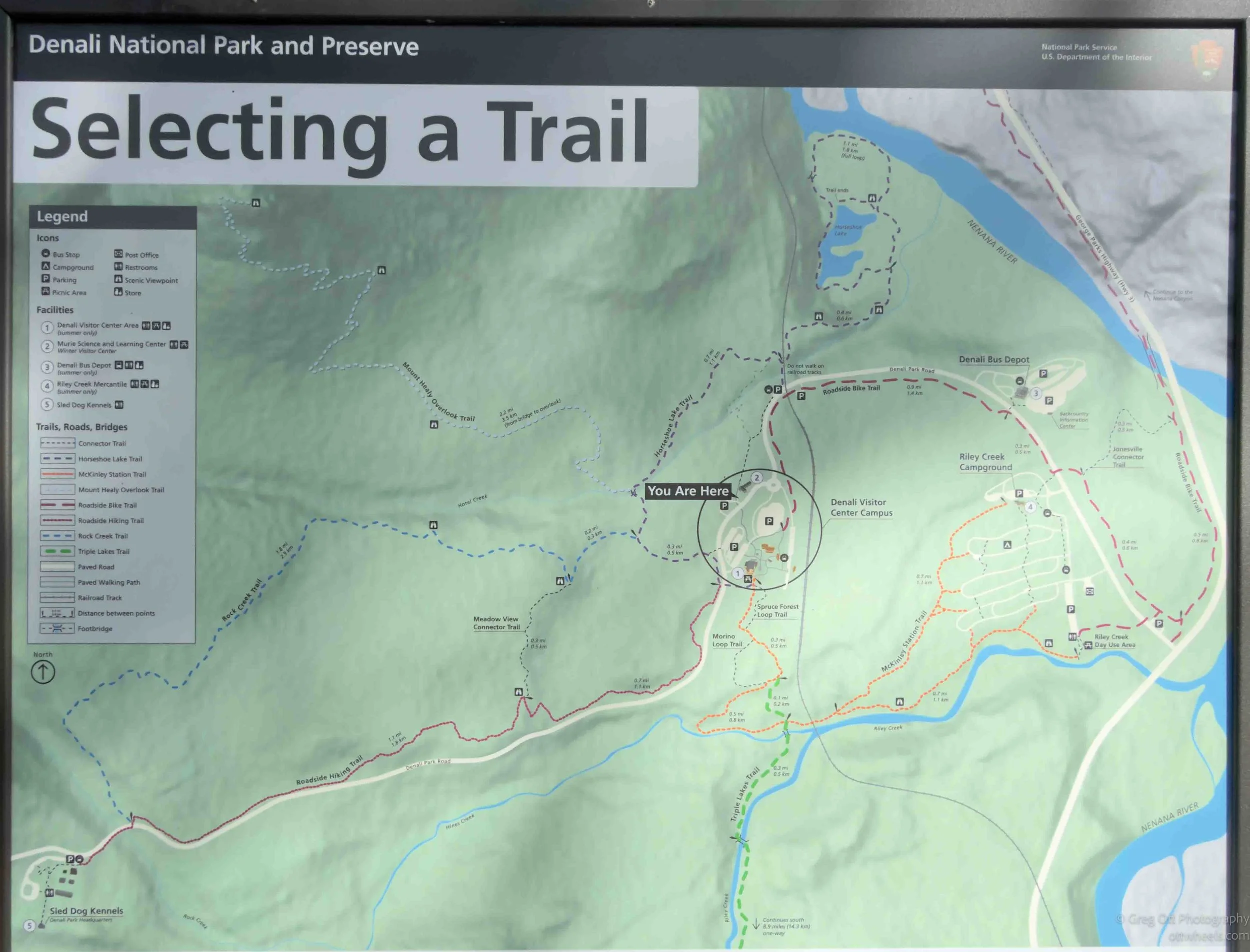This screenshot has width=1250, height=952.
Task: Select the Roadside Hiking Trail legend line sample
Action: click(57, 520)
